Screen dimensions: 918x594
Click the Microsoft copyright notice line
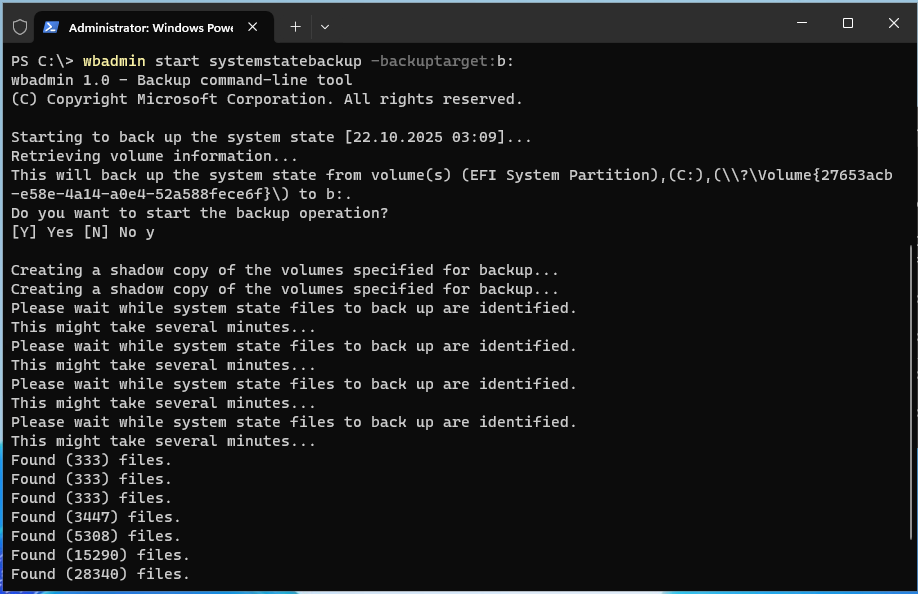[267, 99]
